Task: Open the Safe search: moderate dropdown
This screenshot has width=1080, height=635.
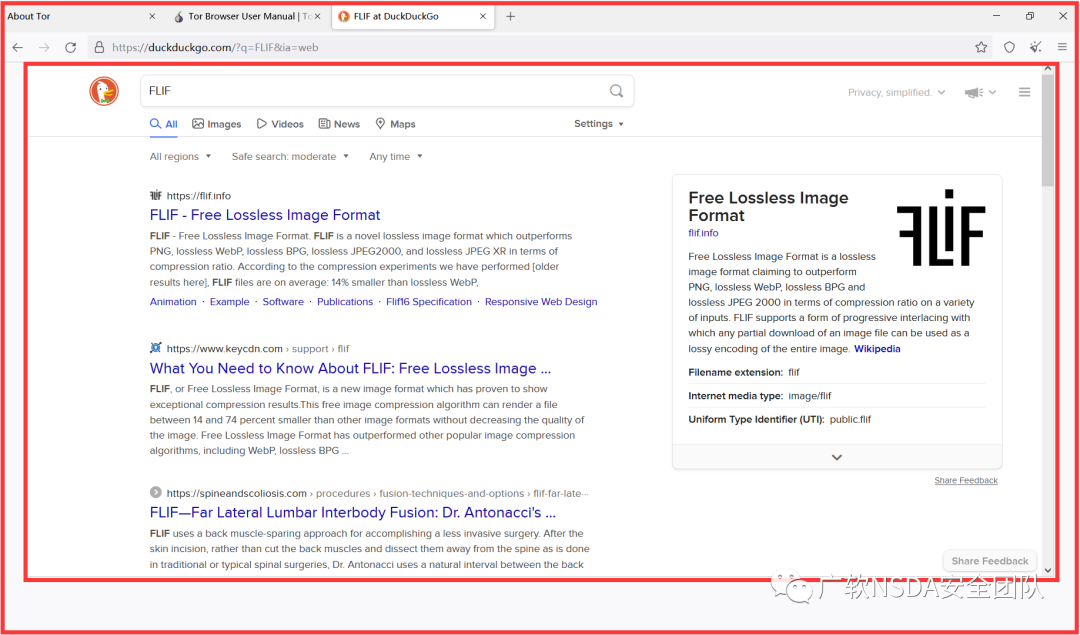Action: 290,156
